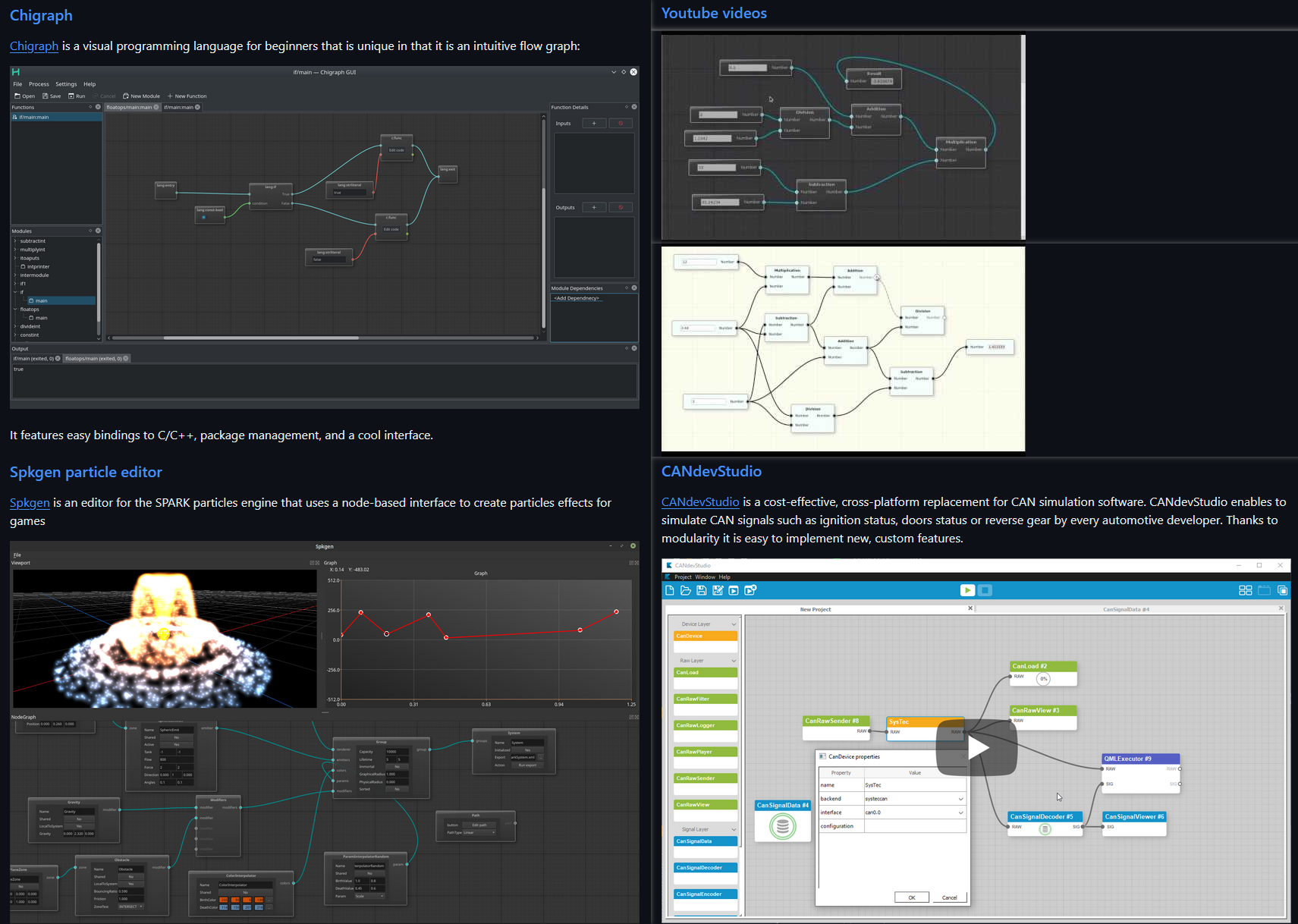The height and width of the screenshot is (924, 1298).
Task: Open the interface dropdown showing can0.0
Action: point(960,812)
